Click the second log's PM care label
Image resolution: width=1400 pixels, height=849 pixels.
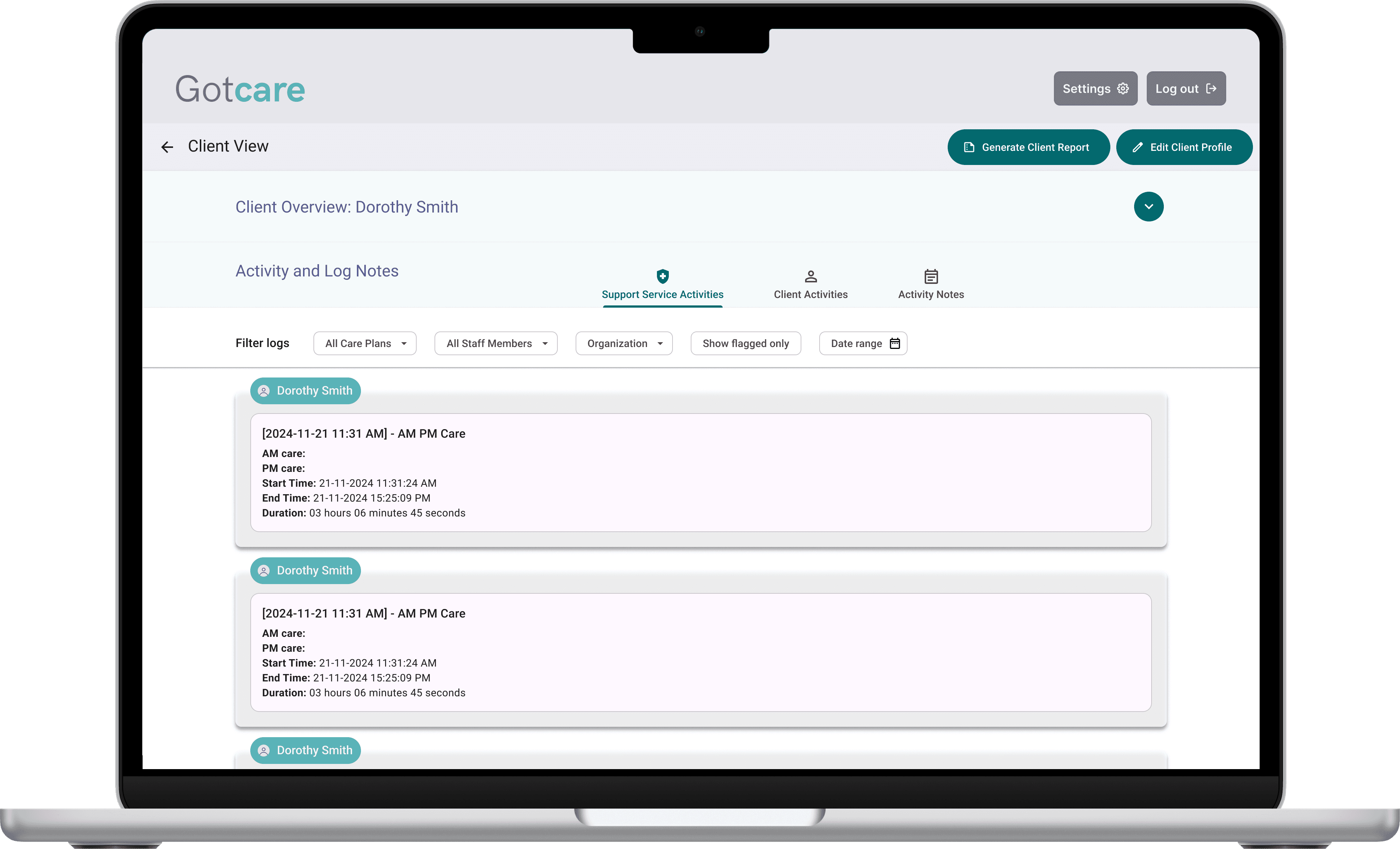click(283, 648)
